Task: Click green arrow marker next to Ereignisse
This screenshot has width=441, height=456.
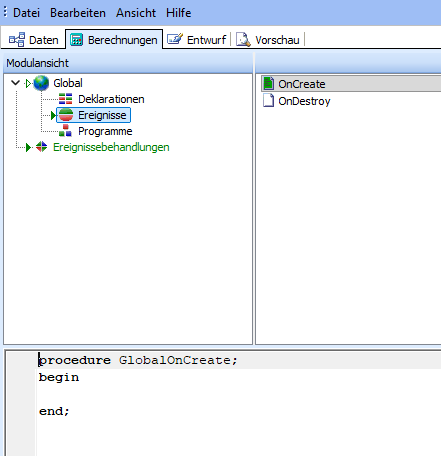Action: pos(53,115)
